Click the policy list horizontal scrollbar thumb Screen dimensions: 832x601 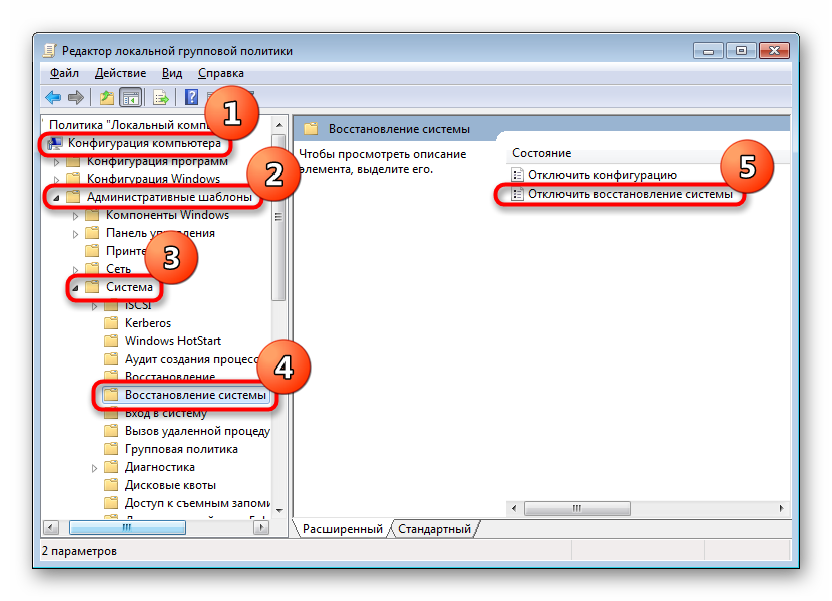click(x=577, y=508)
